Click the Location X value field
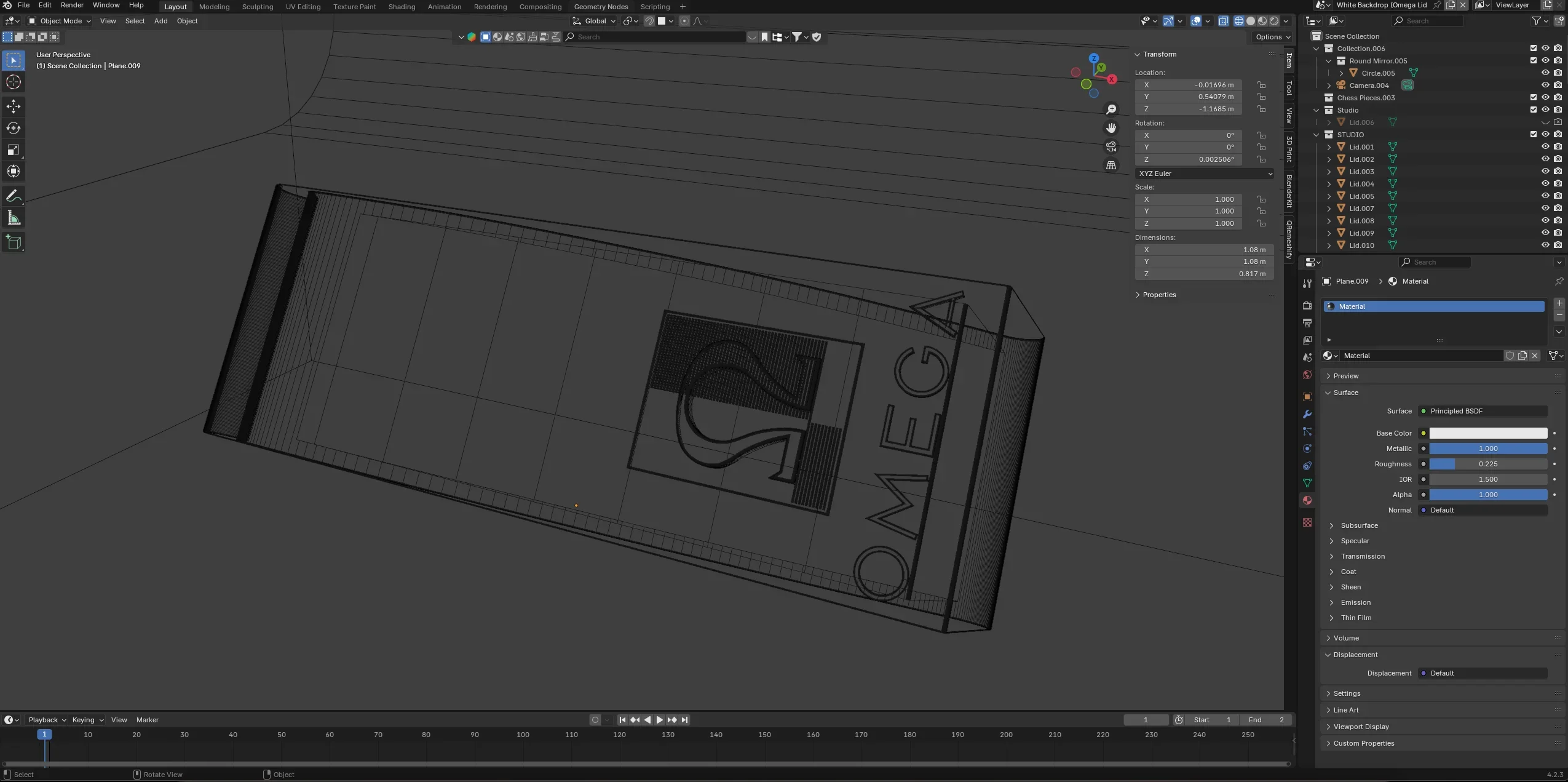The image size is (1568, 782). point(1188,85)
